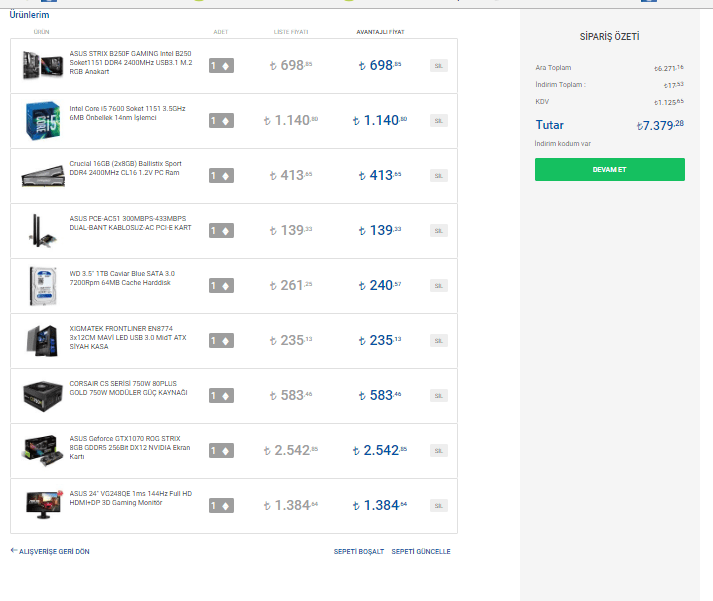713x601 pixels.
Task: Remove Corsair 750W power supply with SİL
Action: pos(439,396)
